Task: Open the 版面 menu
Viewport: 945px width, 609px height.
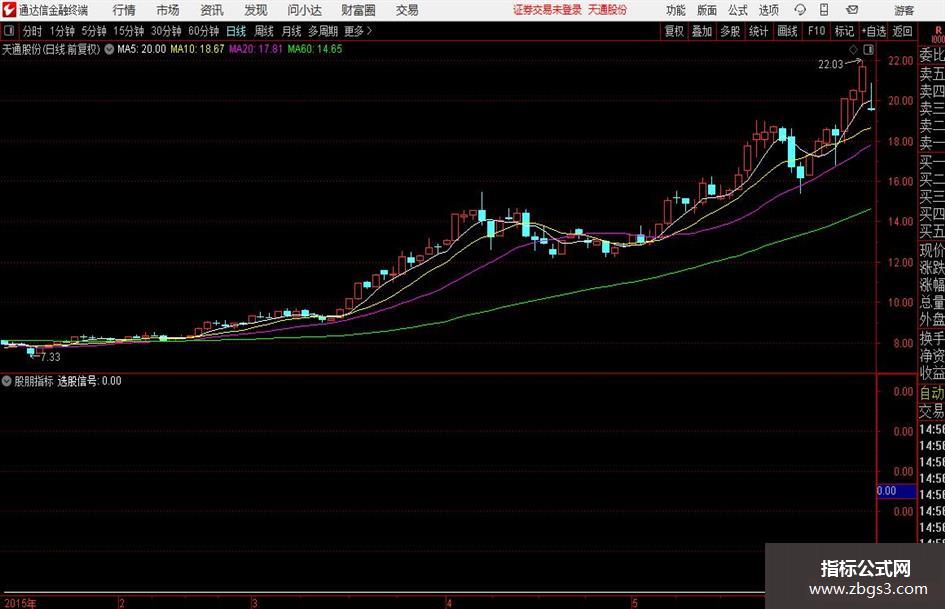Action: pyautogui.click(x=707, y=10)
